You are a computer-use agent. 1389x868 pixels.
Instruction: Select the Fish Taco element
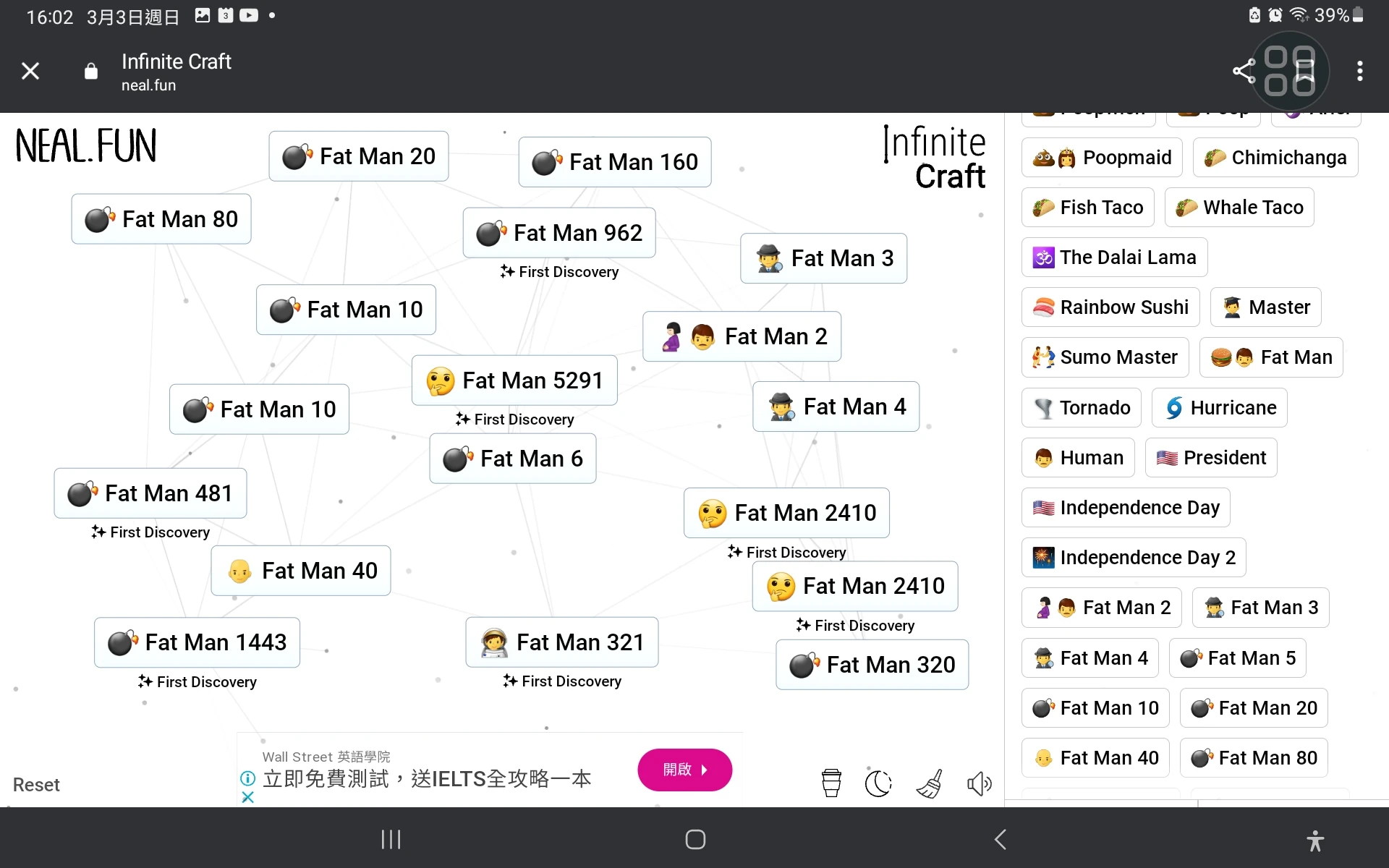click(1088, 207)
